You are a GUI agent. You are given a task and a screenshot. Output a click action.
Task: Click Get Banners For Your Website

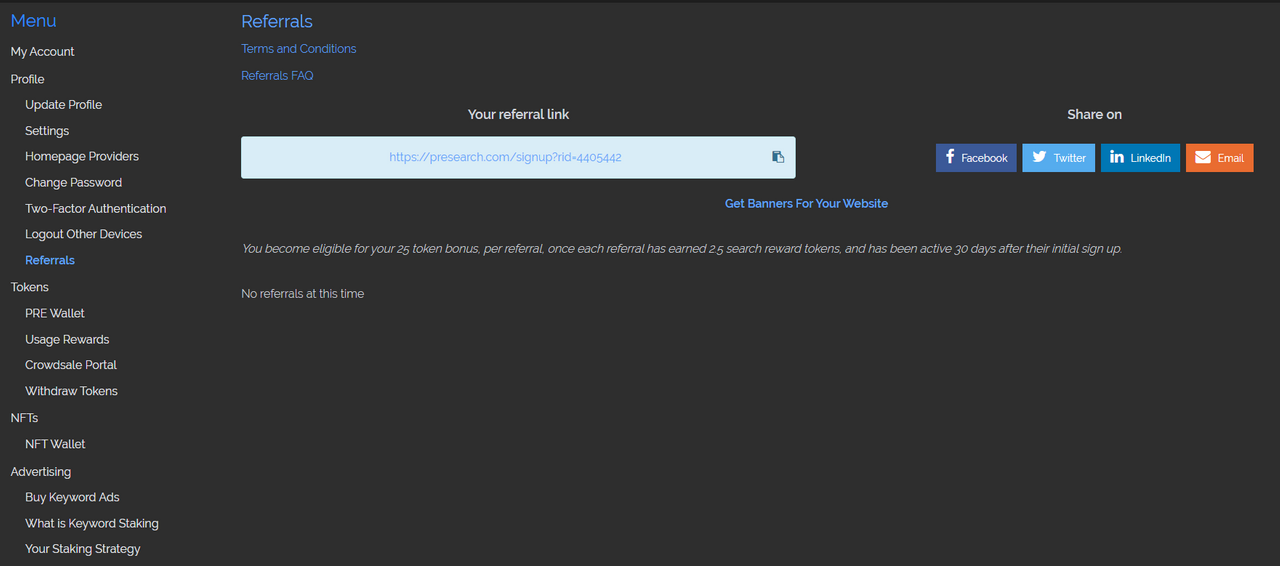806,204
